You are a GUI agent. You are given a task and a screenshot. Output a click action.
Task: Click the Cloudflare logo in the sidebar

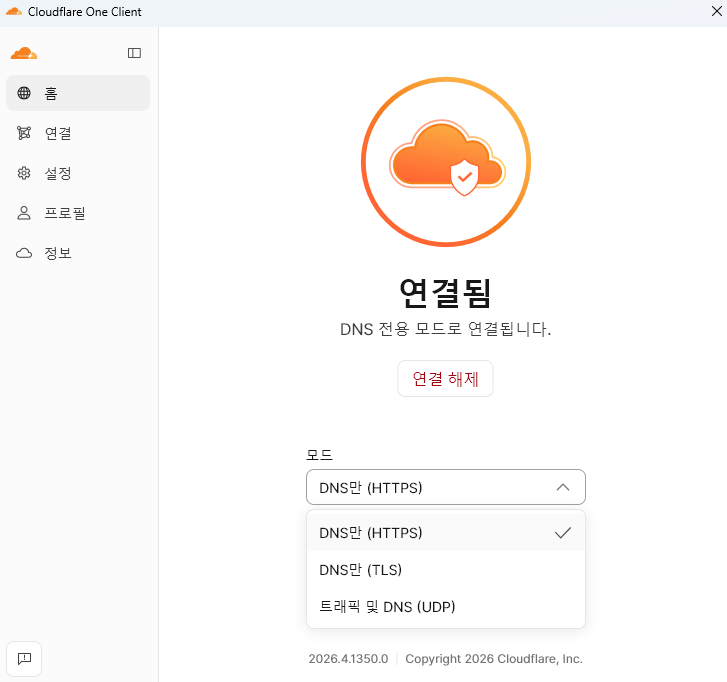24,53
